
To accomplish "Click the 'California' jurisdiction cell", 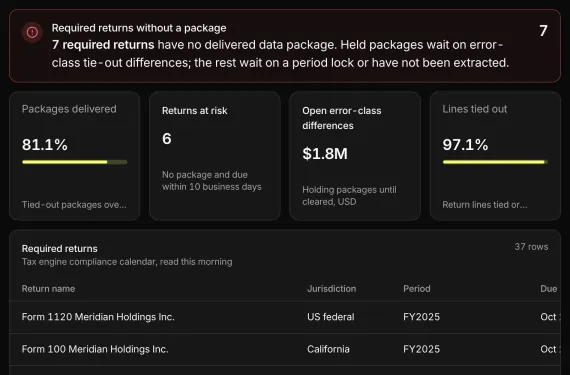I will tap(328, 349).
